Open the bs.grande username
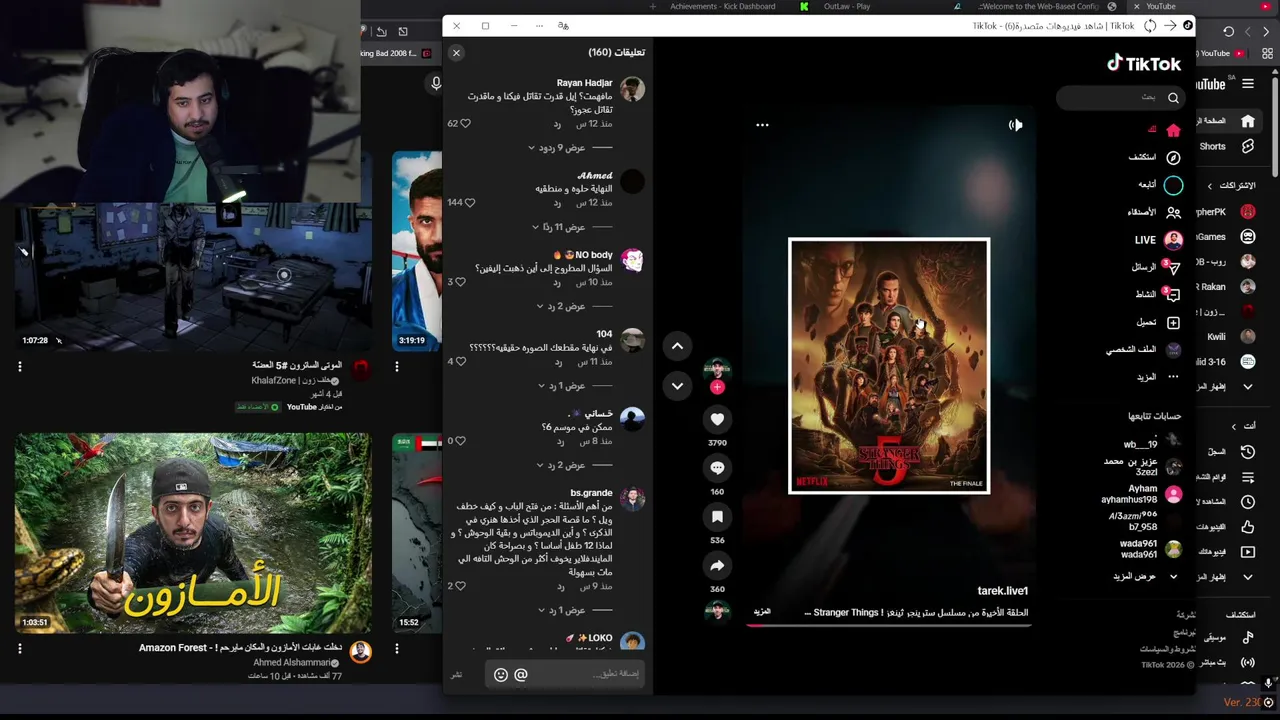 click(x=591, y=493)
